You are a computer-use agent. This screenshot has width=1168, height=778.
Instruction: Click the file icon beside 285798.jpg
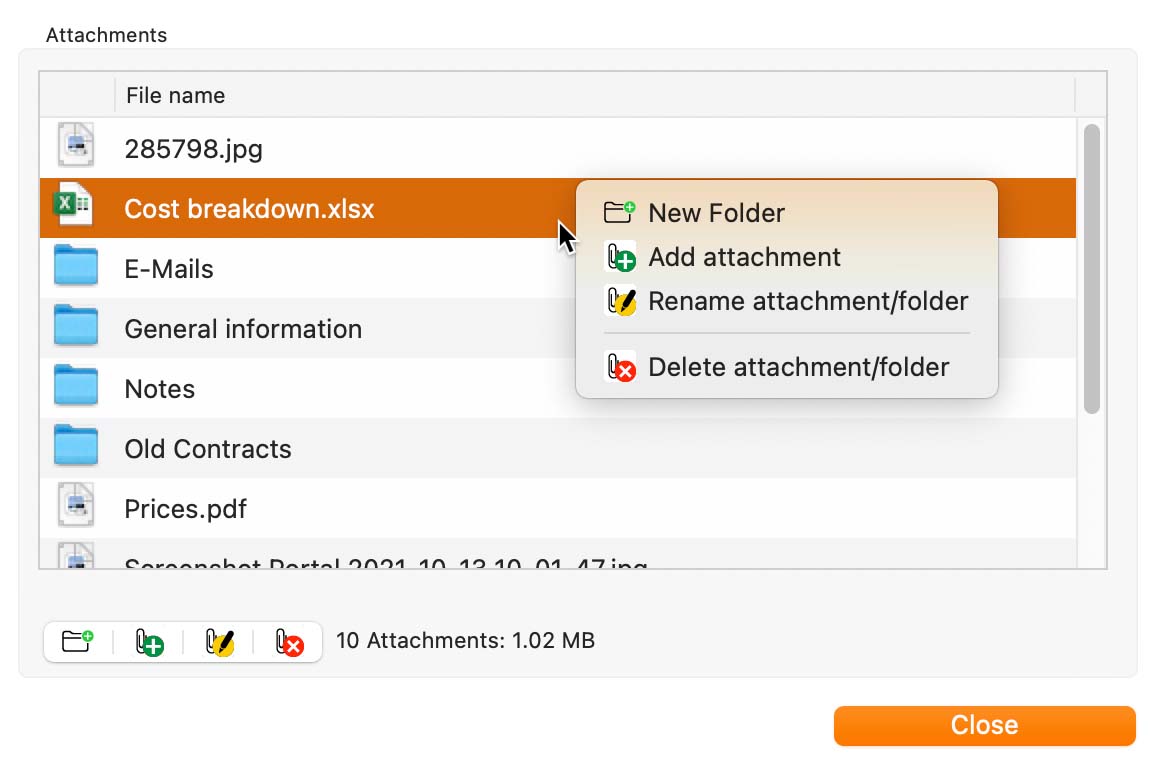click(x=76, y=145)
